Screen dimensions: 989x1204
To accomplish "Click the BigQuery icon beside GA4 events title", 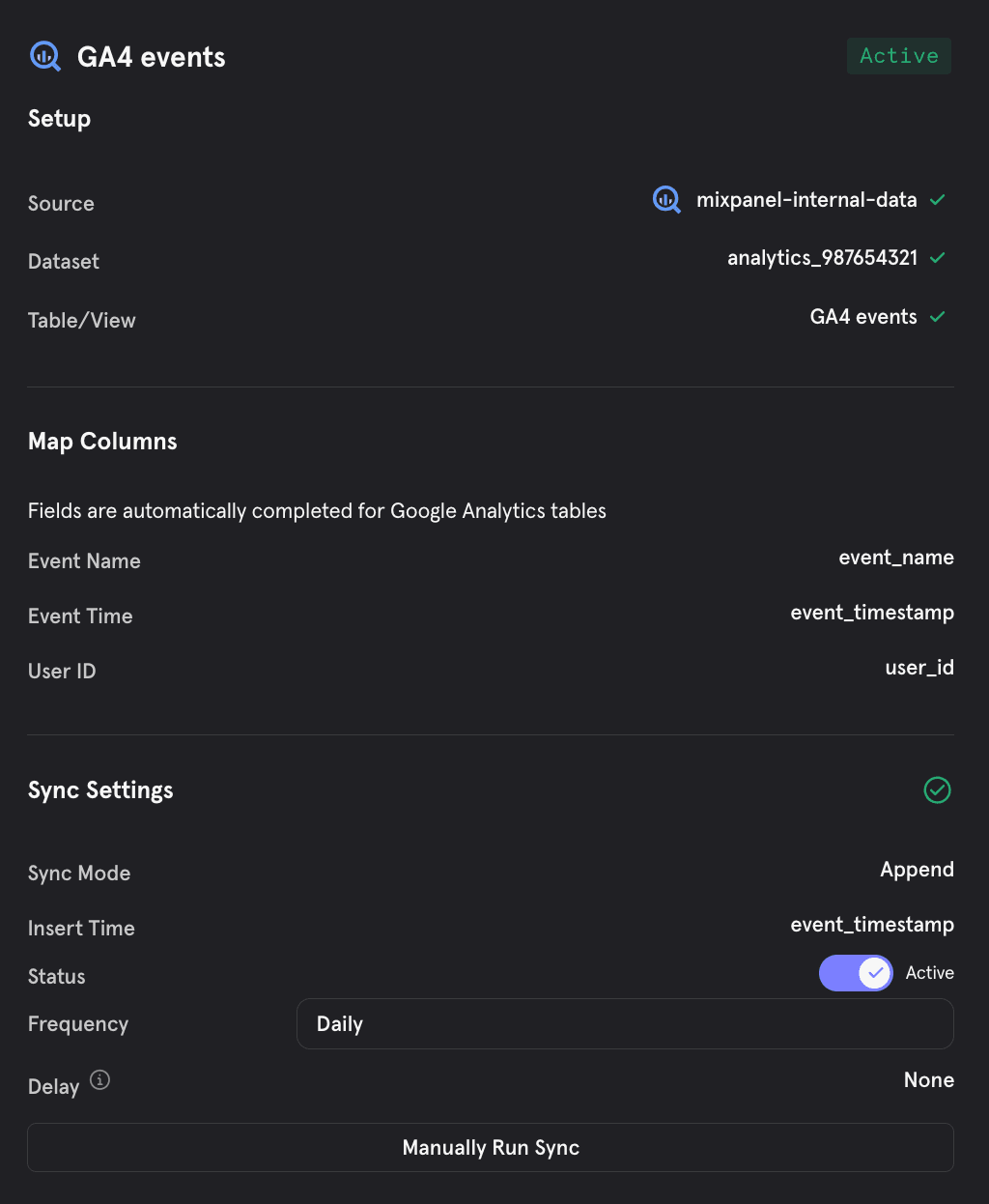I will [45, 56].
